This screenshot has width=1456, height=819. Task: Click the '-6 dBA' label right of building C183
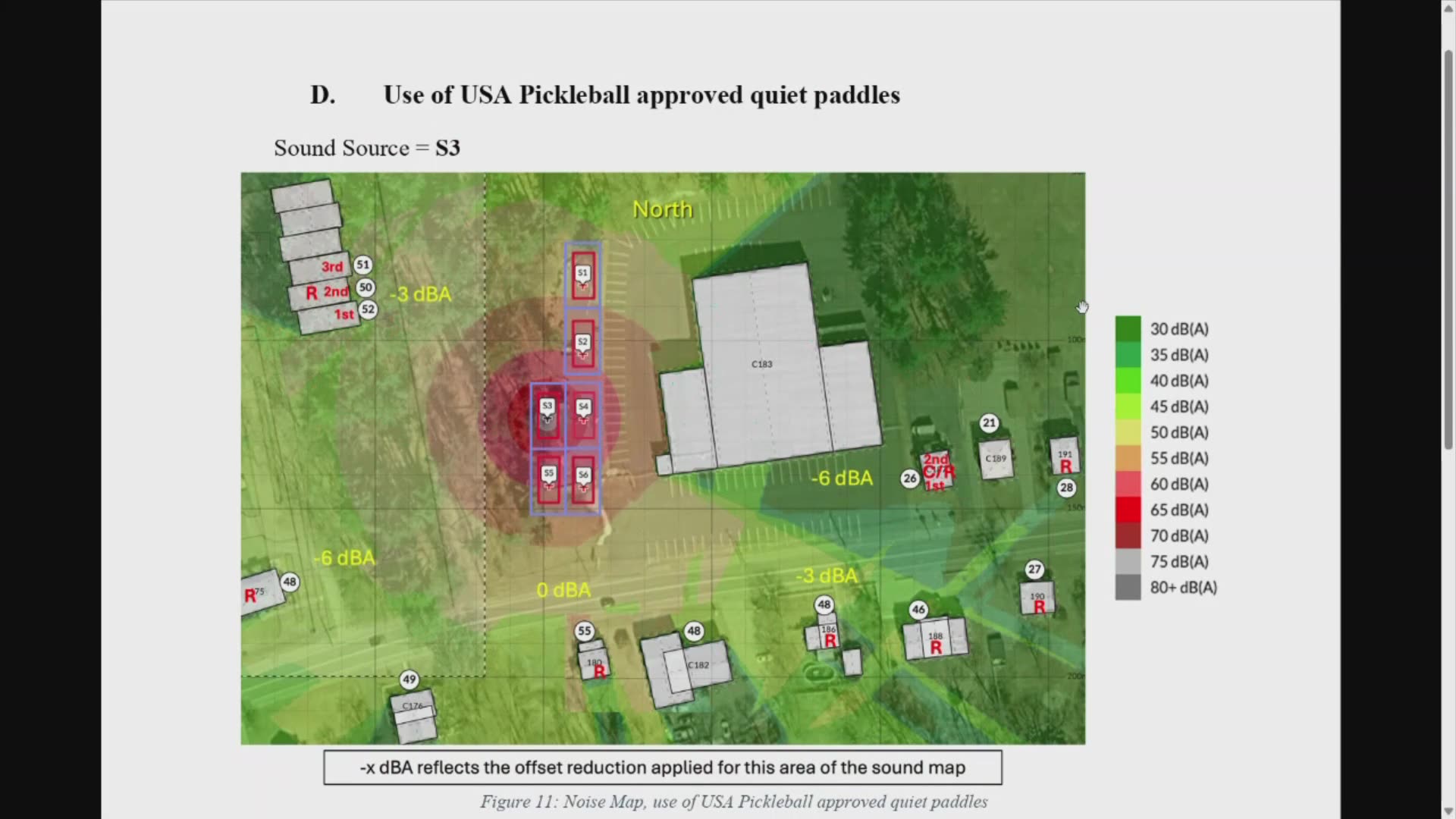tap(842, 479)
